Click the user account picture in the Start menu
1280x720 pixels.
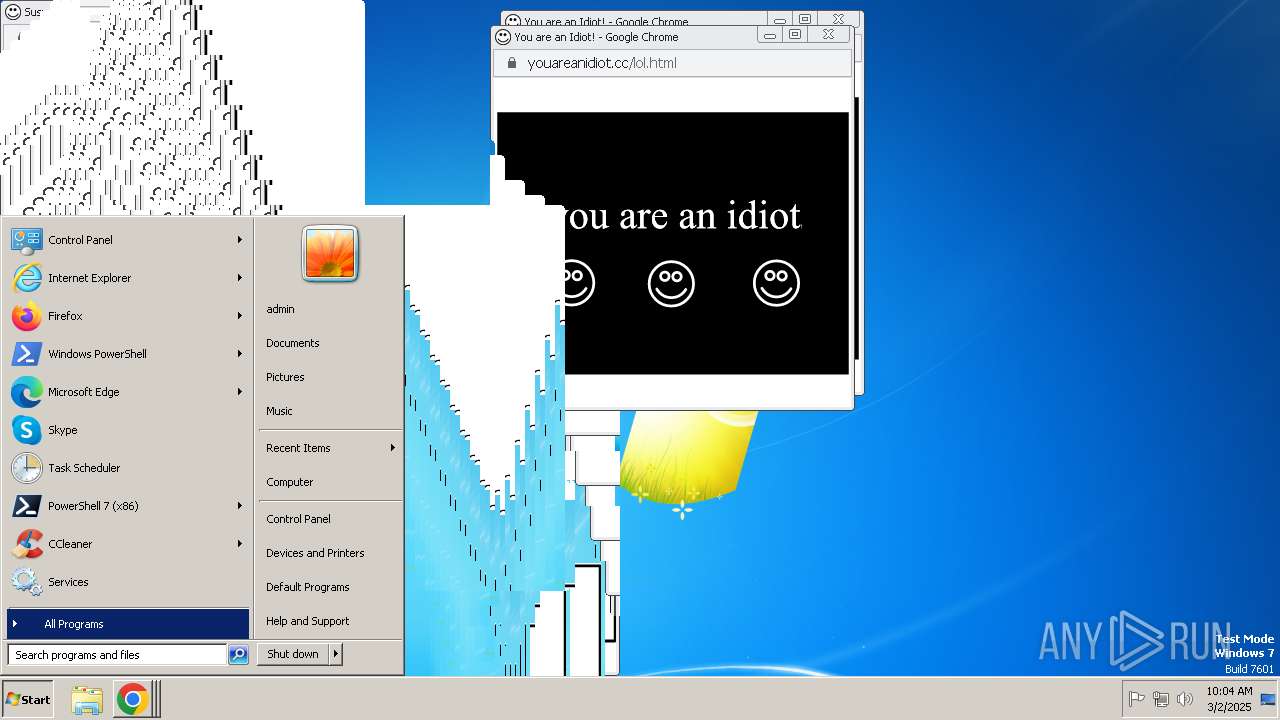[330, 253]
